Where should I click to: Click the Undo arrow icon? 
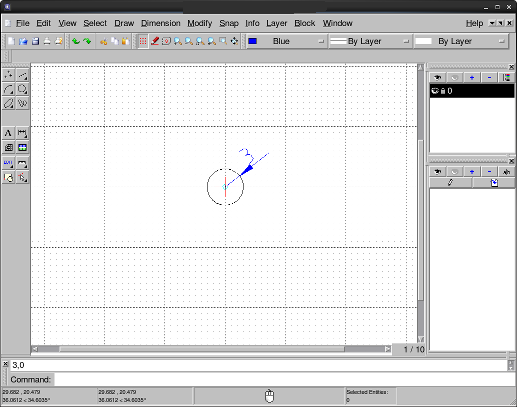coord(76,41)
